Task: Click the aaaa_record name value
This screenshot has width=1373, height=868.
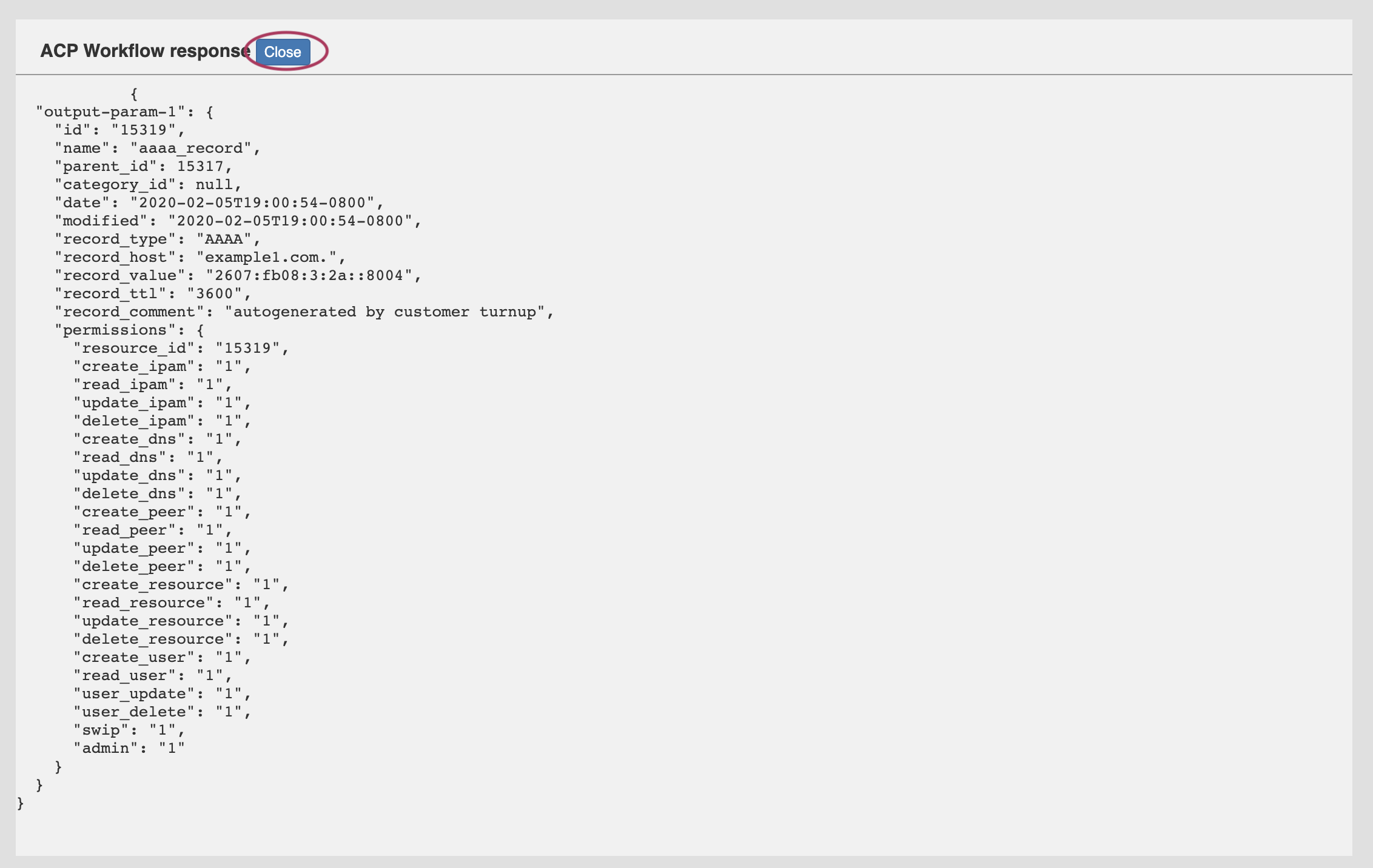Action: (191, 149)
